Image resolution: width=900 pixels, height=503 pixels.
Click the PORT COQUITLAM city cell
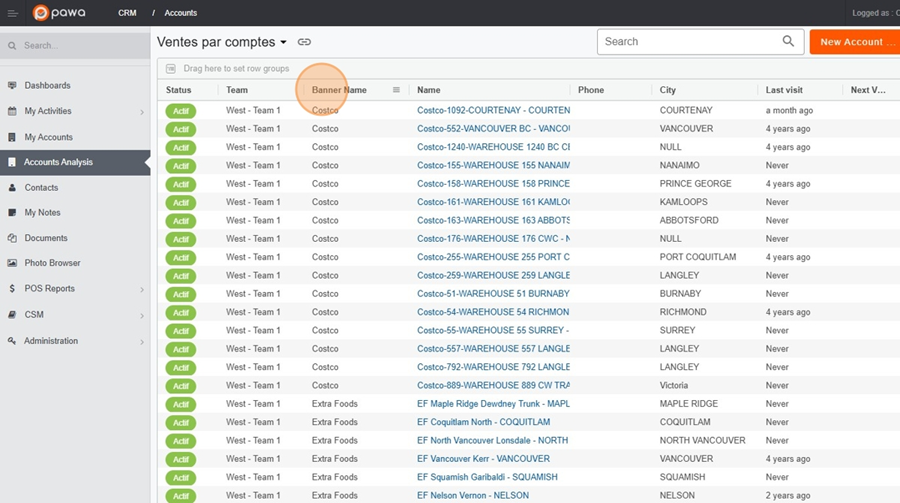point(697,257)
